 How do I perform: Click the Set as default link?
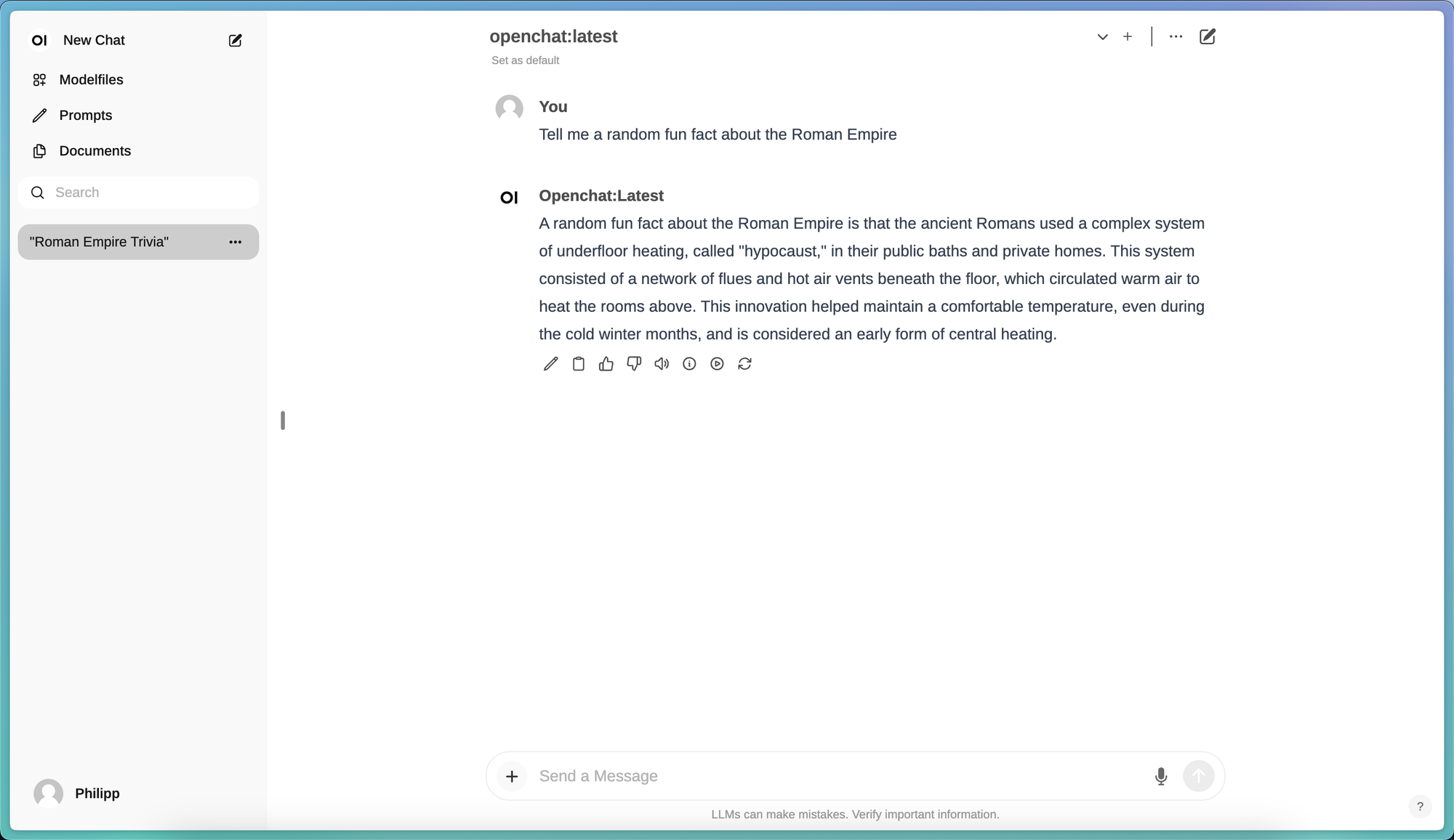[x=525, y=60]
